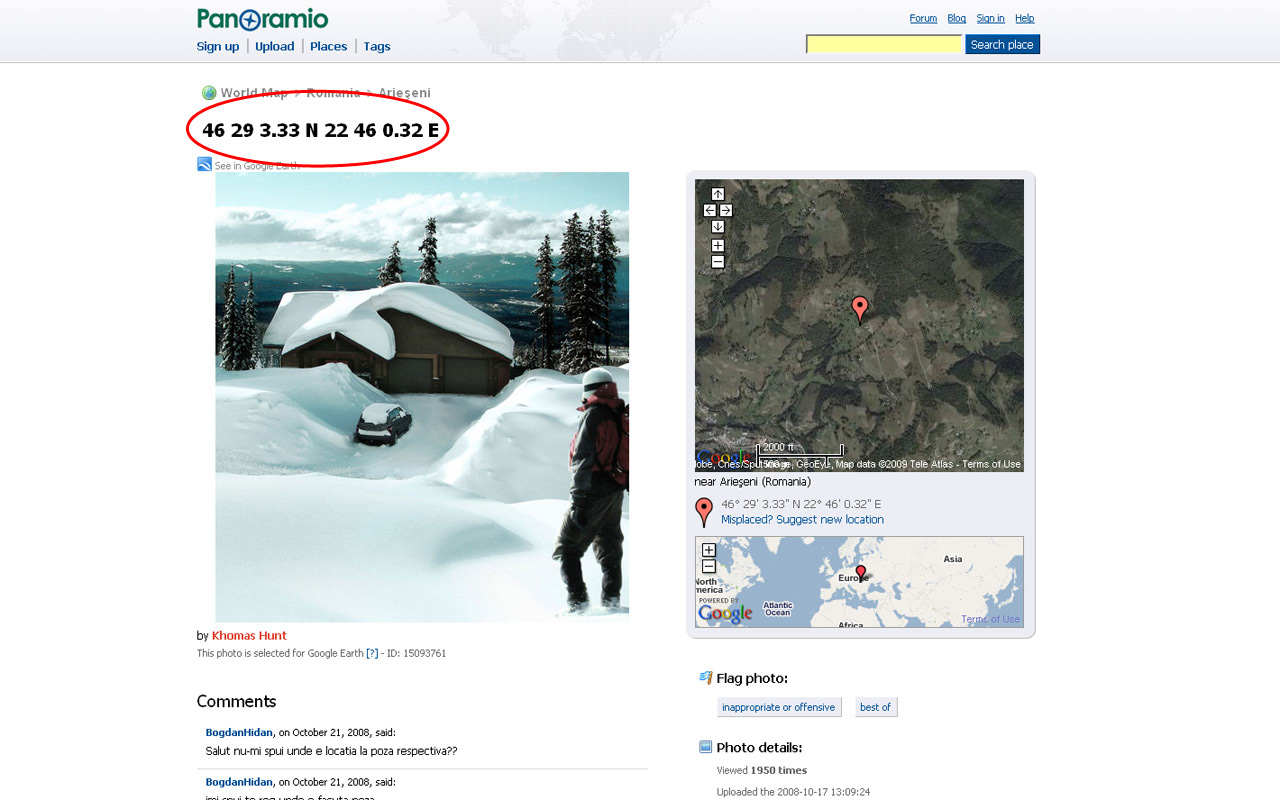The width and height of the screenshot is (1280, 800).
Task: Pan the satellite map left
Action: click(709, 210)
